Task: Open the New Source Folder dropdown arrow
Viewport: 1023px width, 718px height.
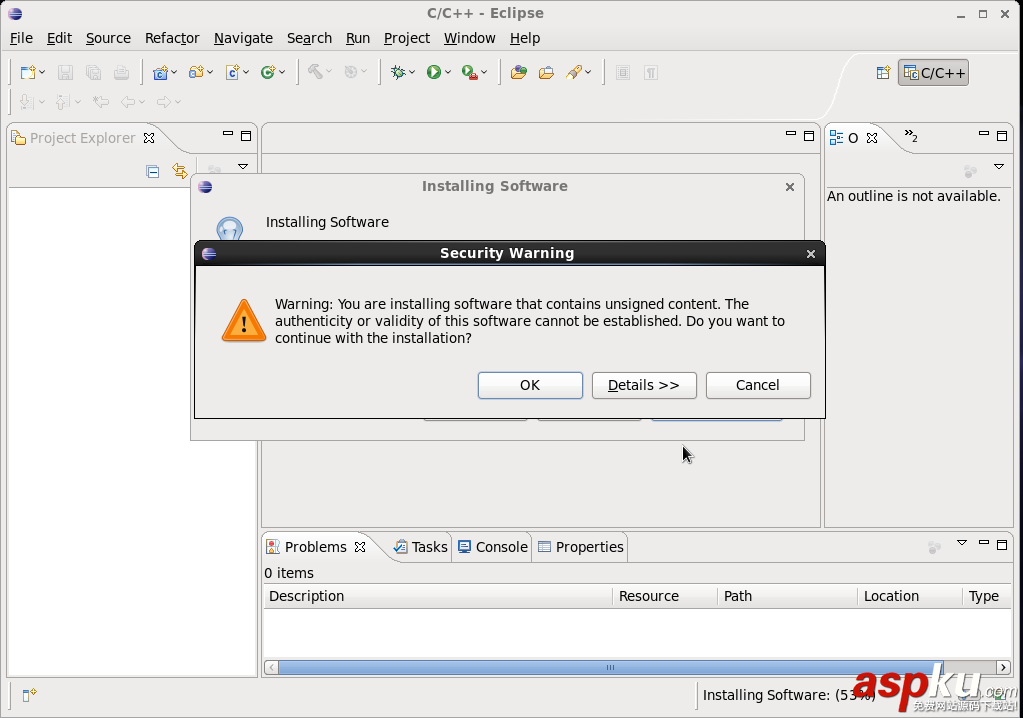Action: [210, 72]
